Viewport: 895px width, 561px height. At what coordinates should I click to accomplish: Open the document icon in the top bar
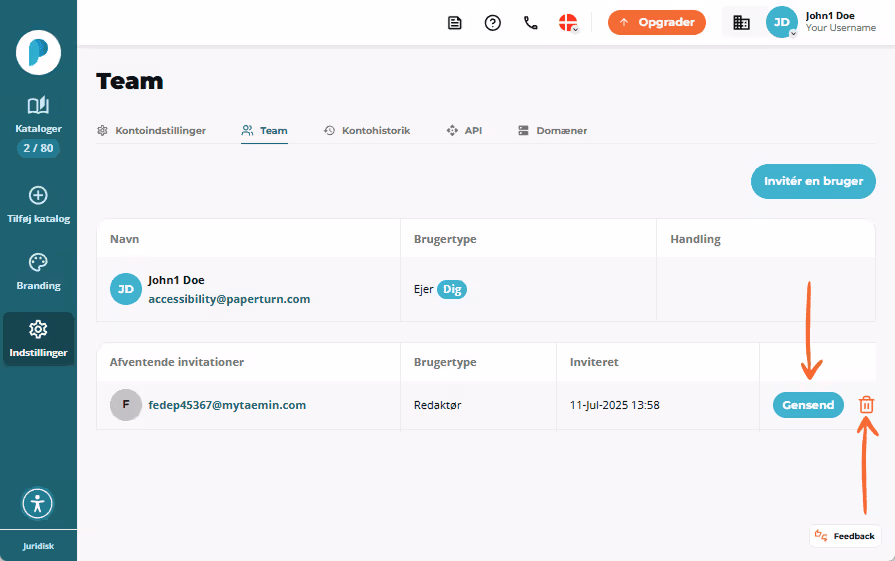454,23
